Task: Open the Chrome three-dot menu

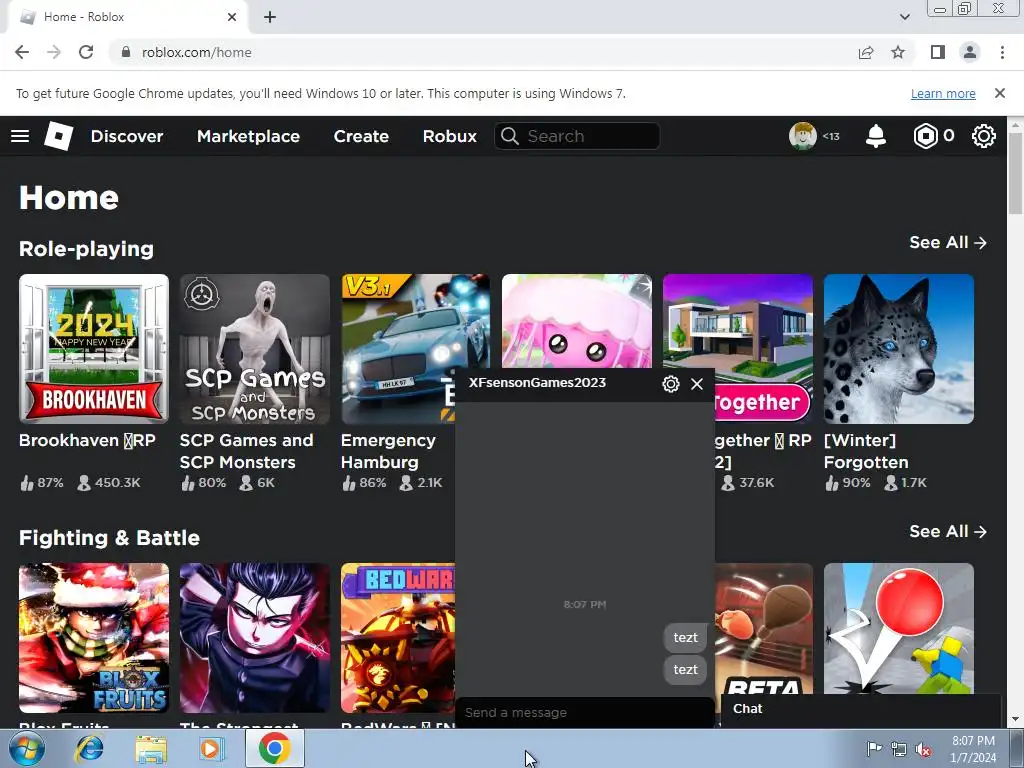Action: (x=1002, y=52)
